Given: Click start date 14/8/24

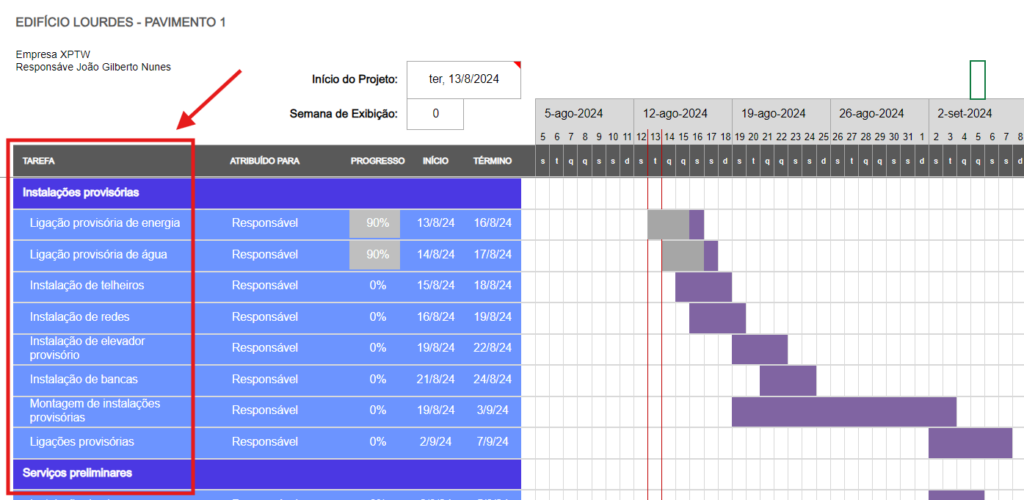Looking at the screenshot, I should click(436, 255).
